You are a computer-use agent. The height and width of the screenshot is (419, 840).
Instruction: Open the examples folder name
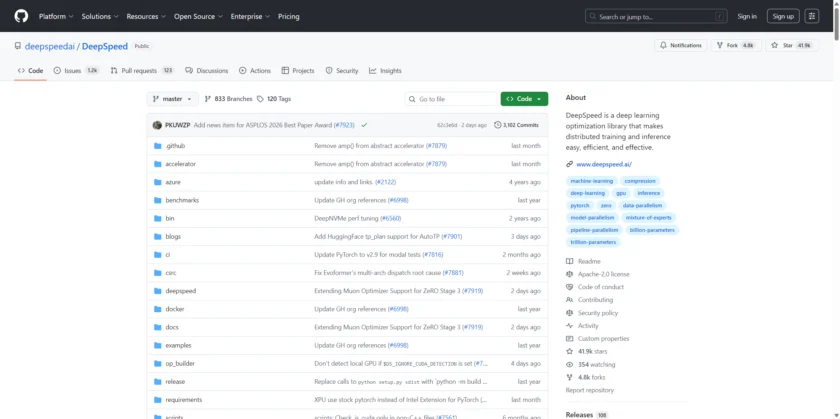click(178, 346)
